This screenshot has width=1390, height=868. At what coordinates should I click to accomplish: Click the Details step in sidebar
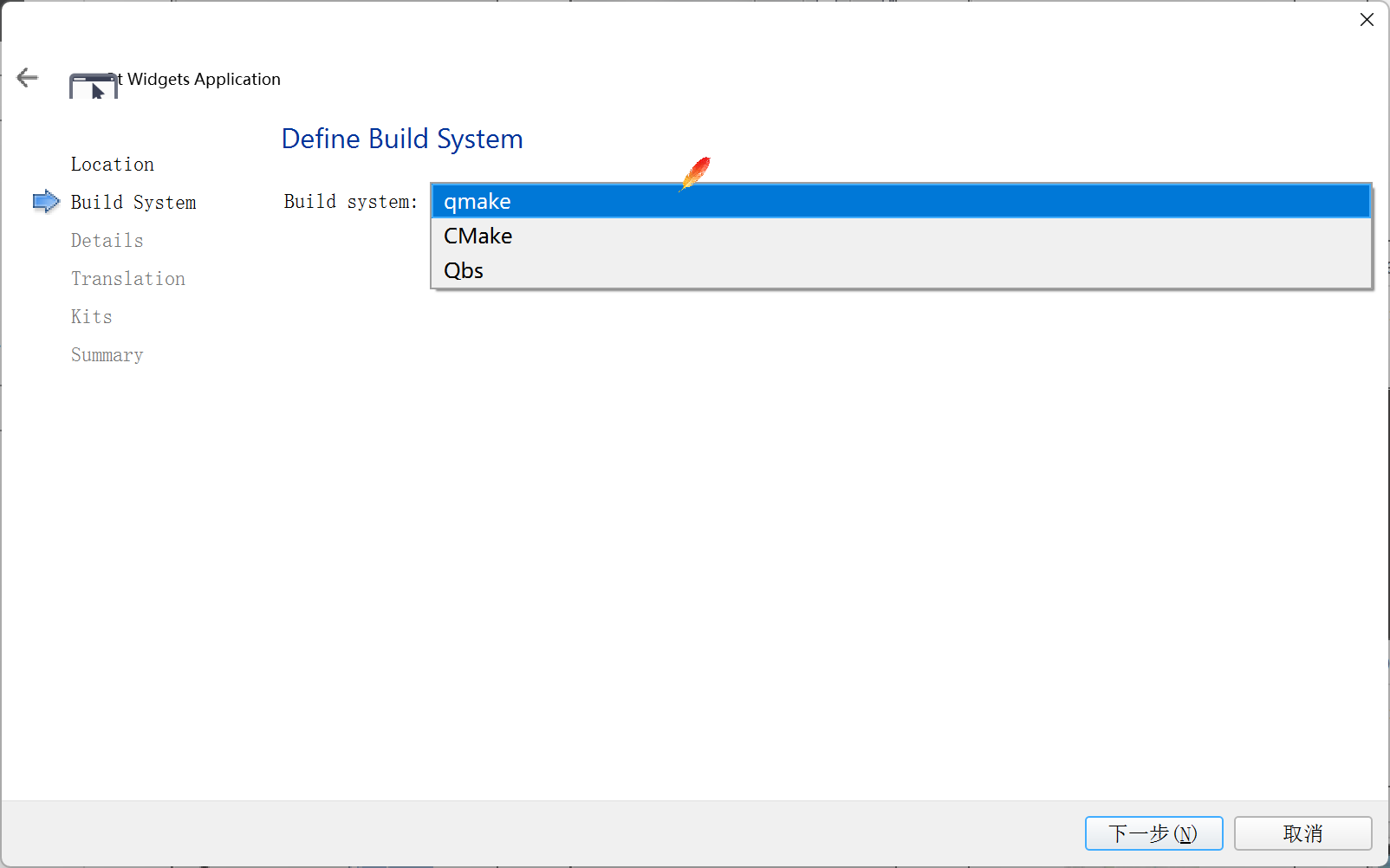pyautogui.click(x=107, y=240)
